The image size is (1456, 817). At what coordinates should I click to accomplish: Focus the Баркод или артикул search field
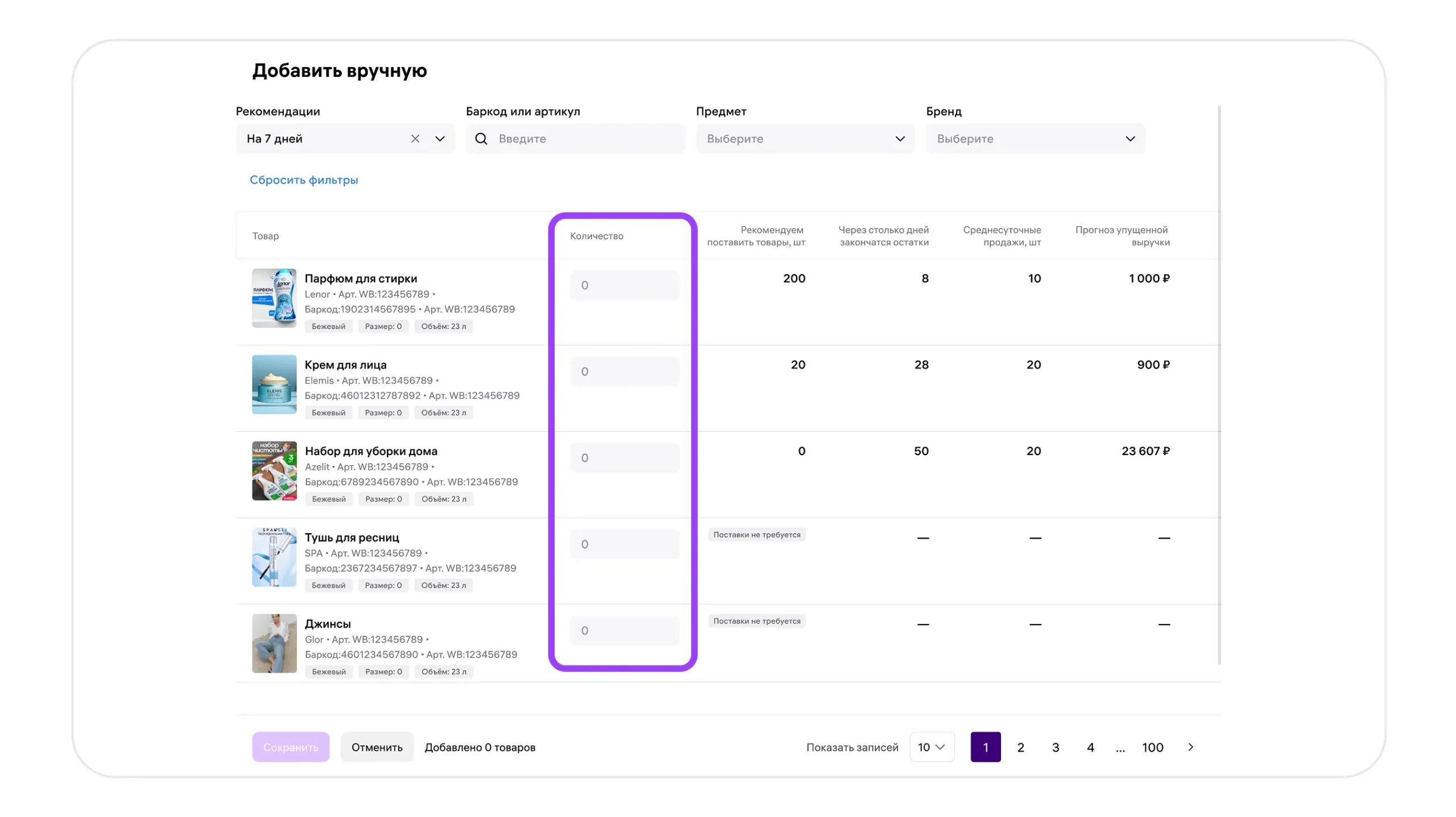point(575,139)
